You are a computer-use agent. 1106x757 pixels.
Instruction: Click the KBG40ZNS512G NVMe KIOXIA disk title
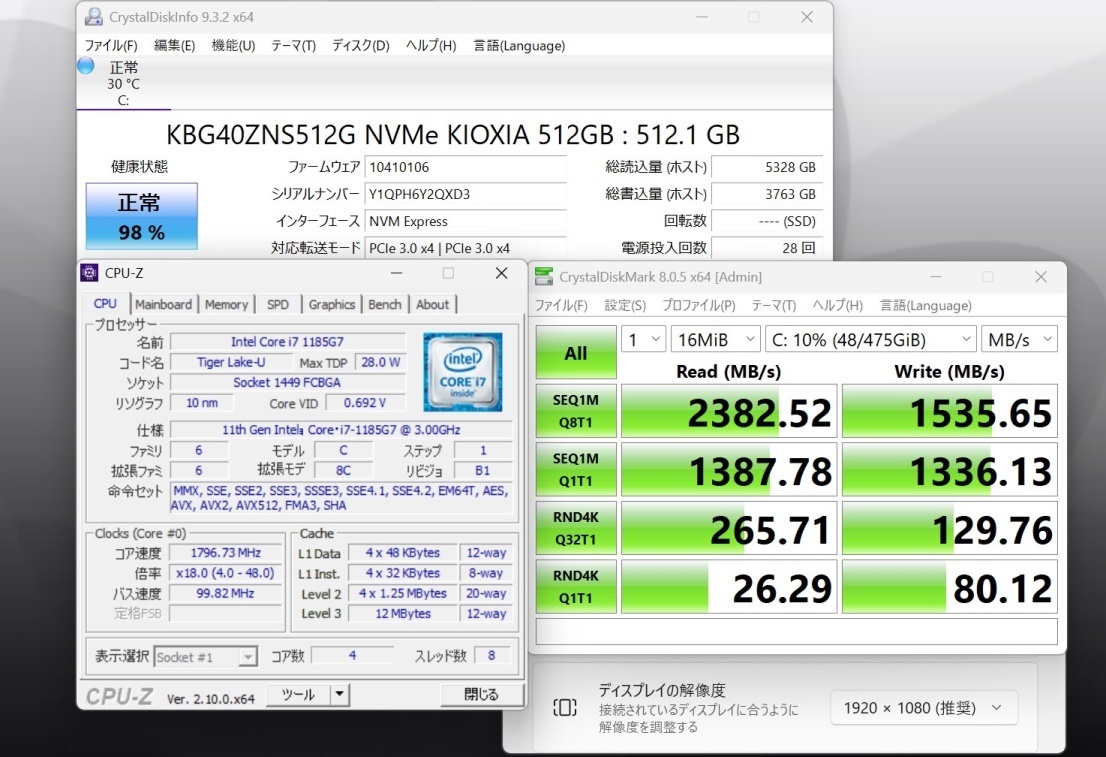click(454, 134)
